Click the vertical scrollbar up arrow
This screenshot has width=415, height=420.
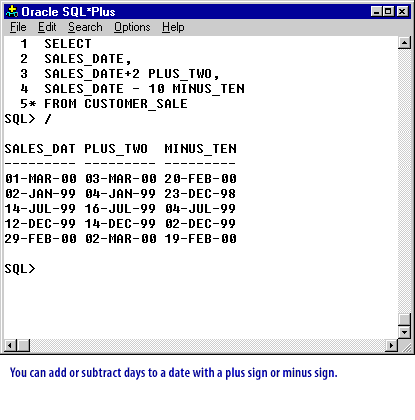click(404, 43)
